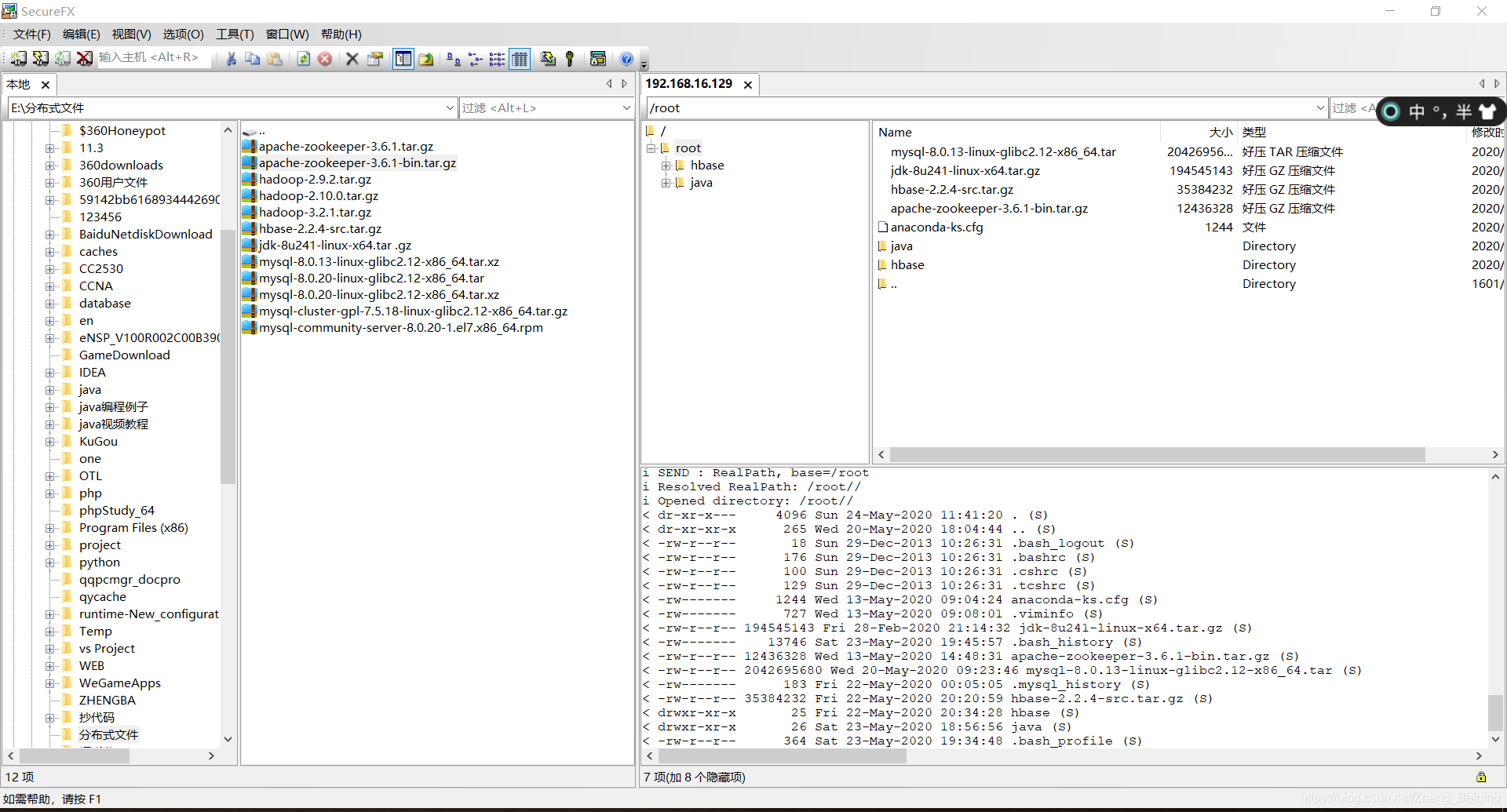Collapse the remote root tree node
Image resolution: width=1507 pixels, height=812 pixels.
tap(651, 148)
